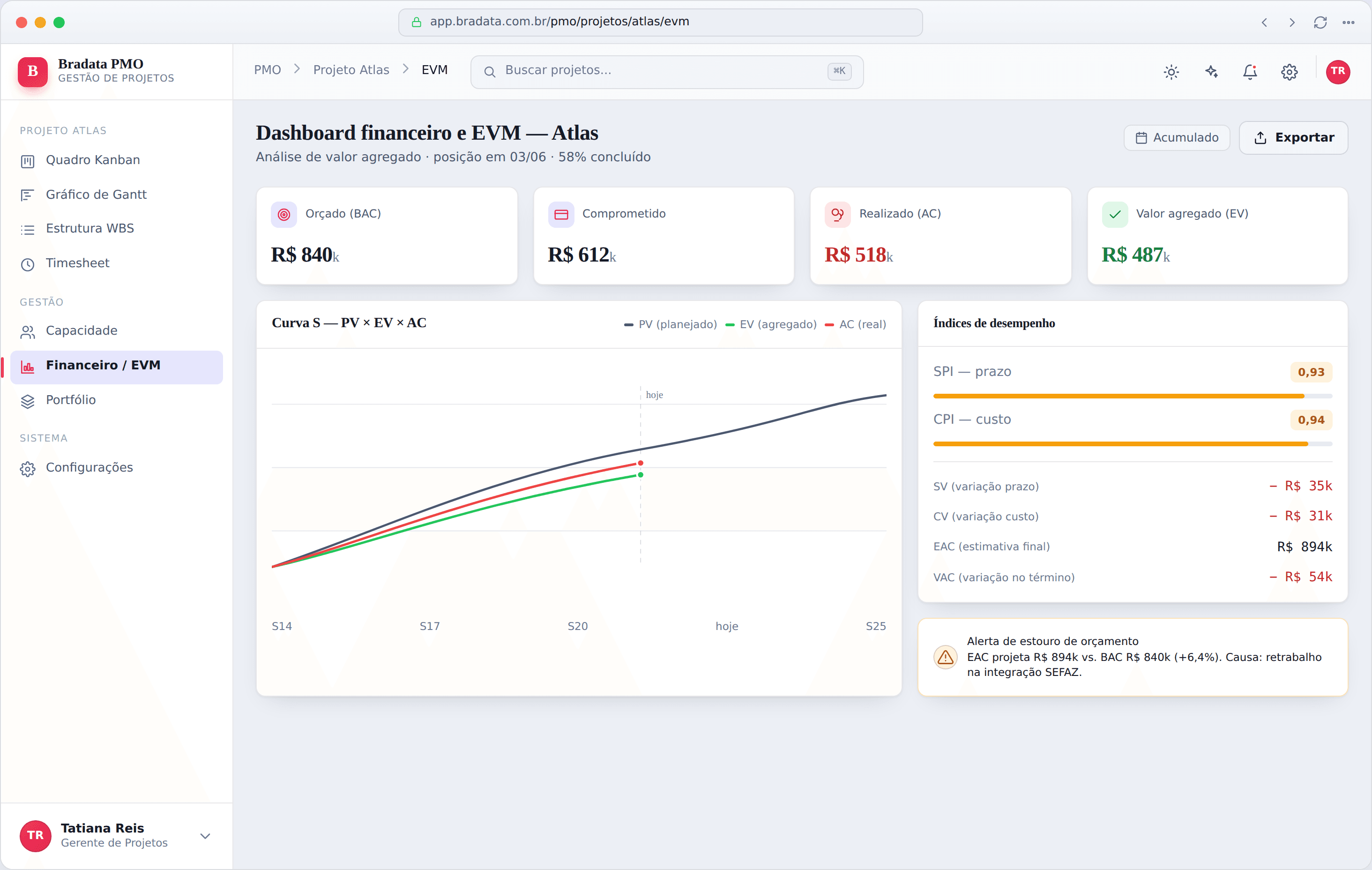
Task: Open the Acumulado period selector
Action: (x=1176, y=138)
